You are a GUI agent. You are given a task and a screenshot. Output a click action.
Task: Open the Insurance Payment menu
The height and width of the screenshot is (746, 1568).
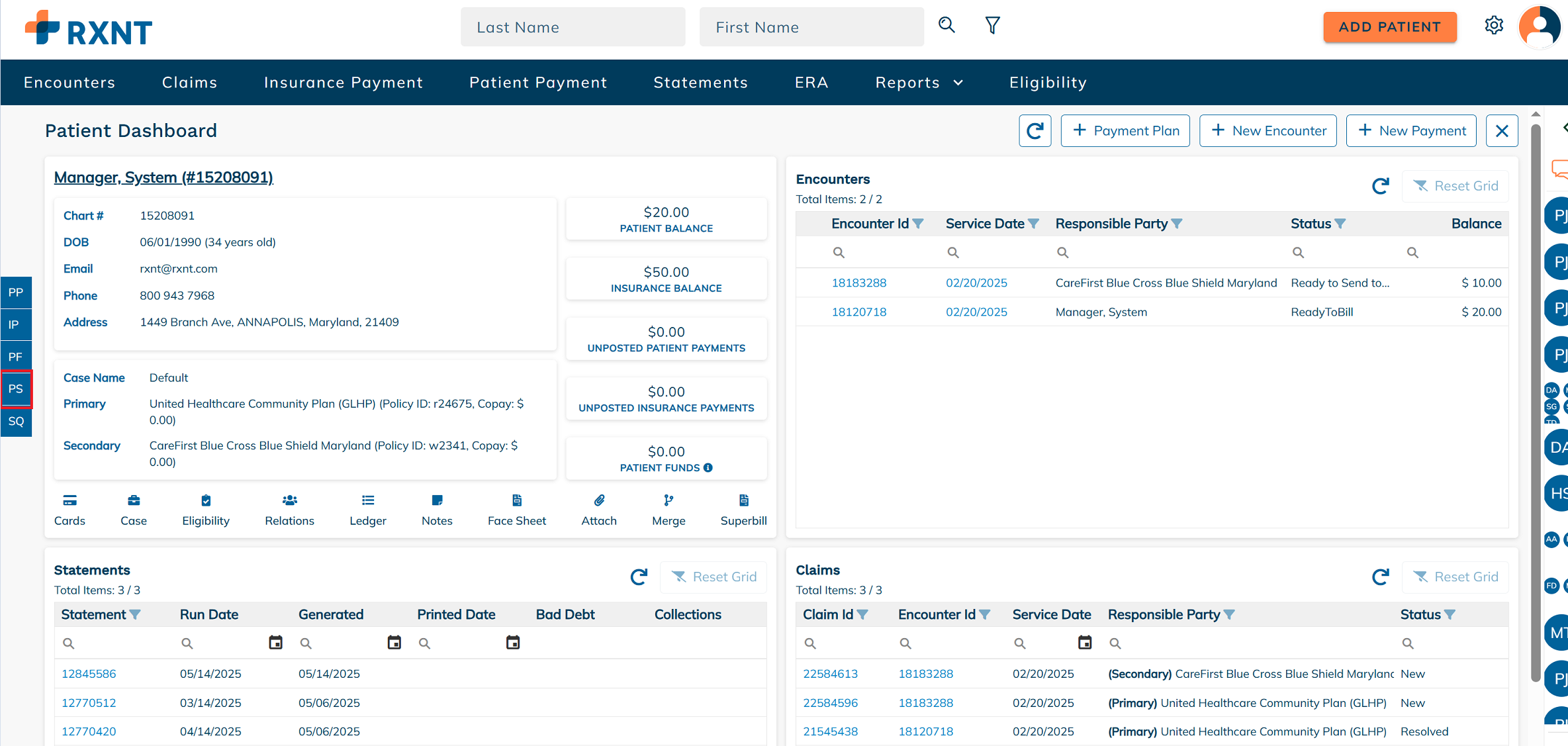(343, 83)
